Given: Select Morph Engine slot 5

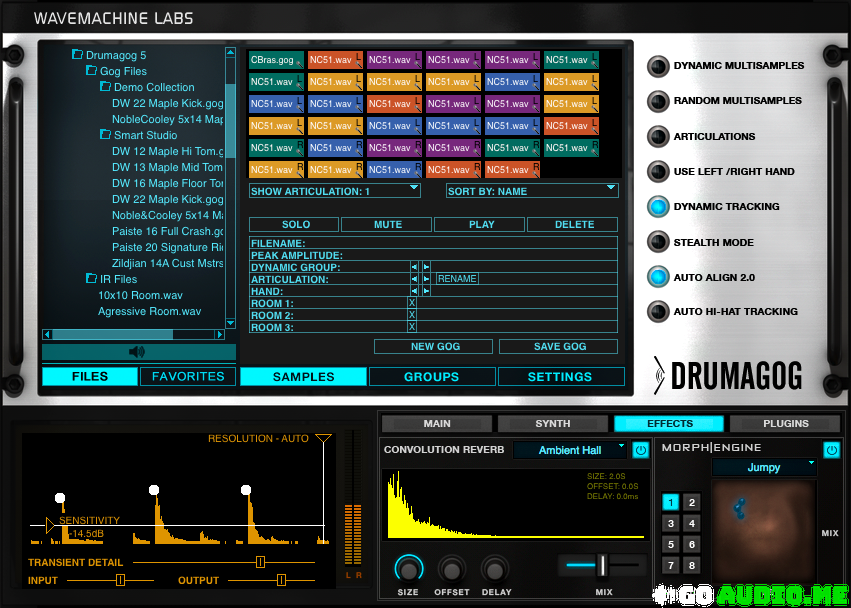Looking at the screenshot, I should (x=671, y=544).
